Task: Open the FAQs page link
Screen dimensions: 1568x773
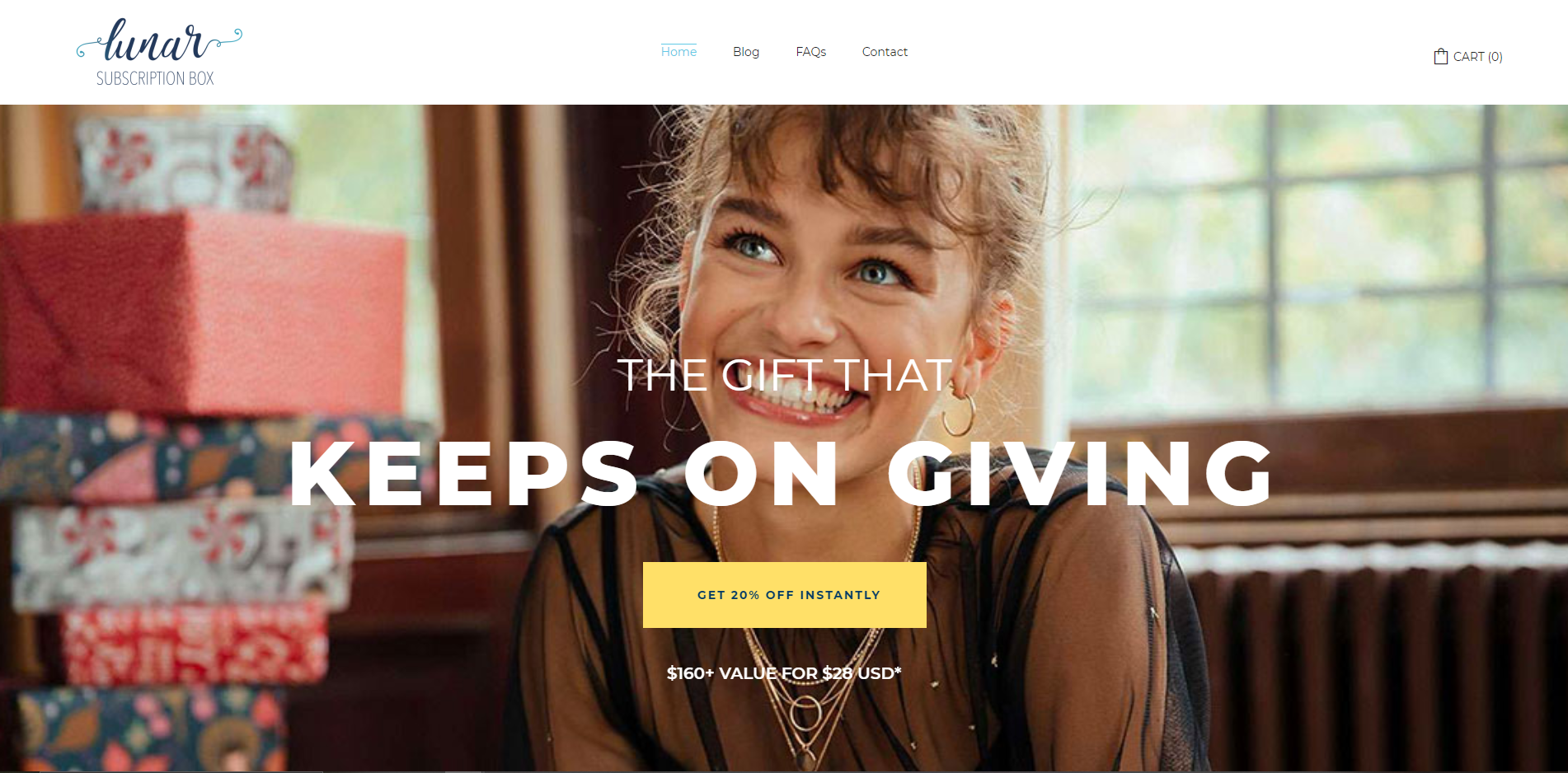Action: click(810, 52)
